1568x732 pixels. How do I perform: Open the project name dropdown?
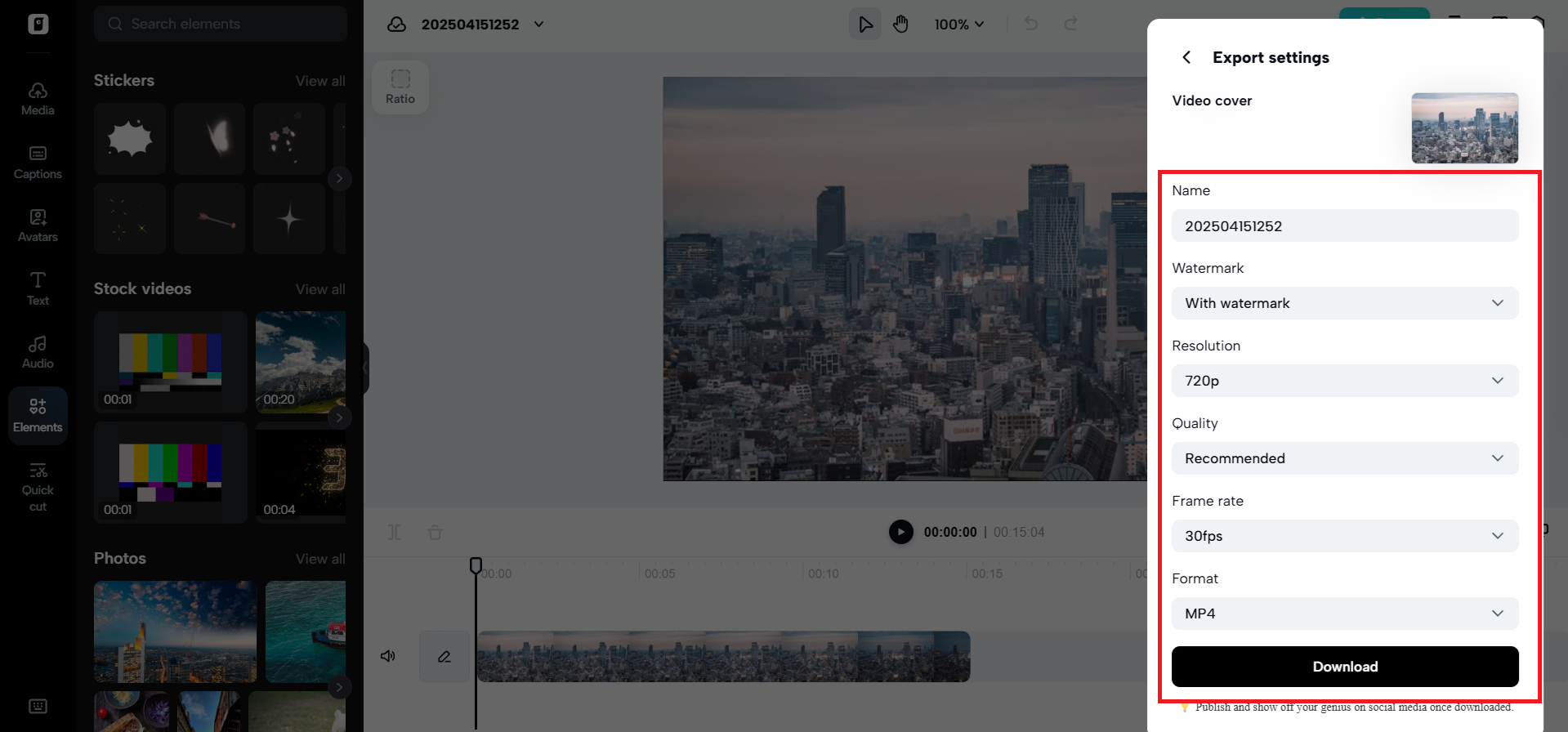point(539,25)
